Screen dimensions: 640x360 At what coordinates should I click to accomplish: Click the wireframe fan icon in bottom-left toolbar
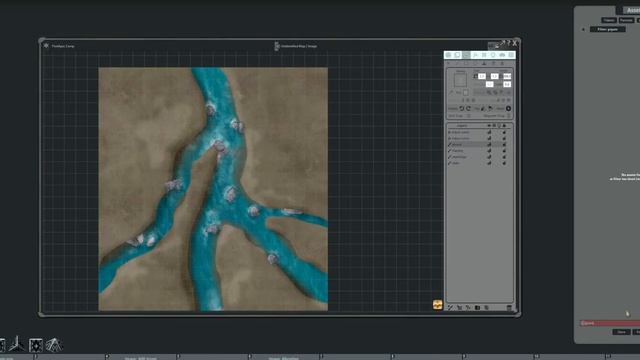(54, 345)
